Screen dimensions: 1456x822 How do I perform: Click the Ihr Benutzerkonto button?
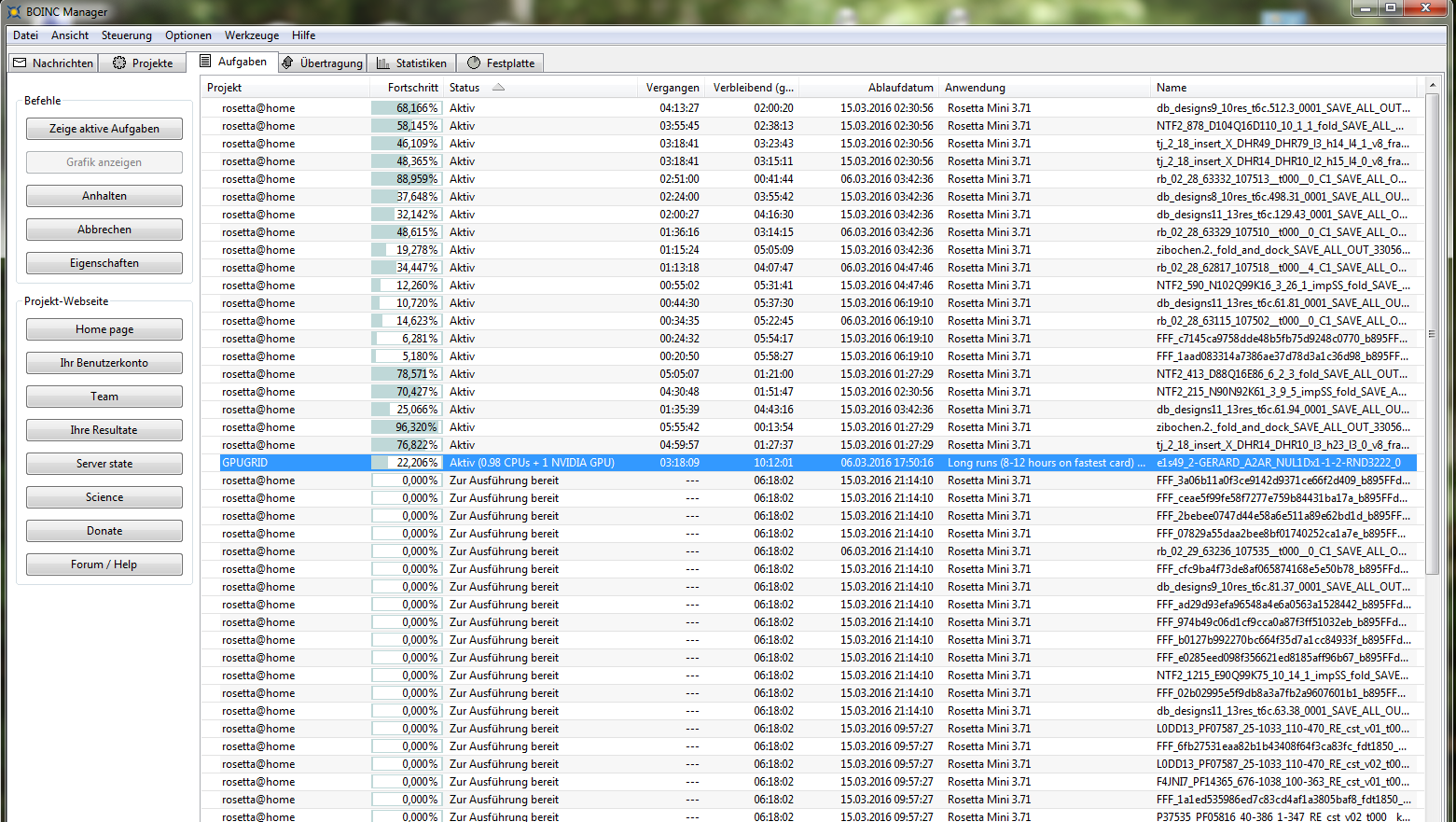click(x=104, y=363)
